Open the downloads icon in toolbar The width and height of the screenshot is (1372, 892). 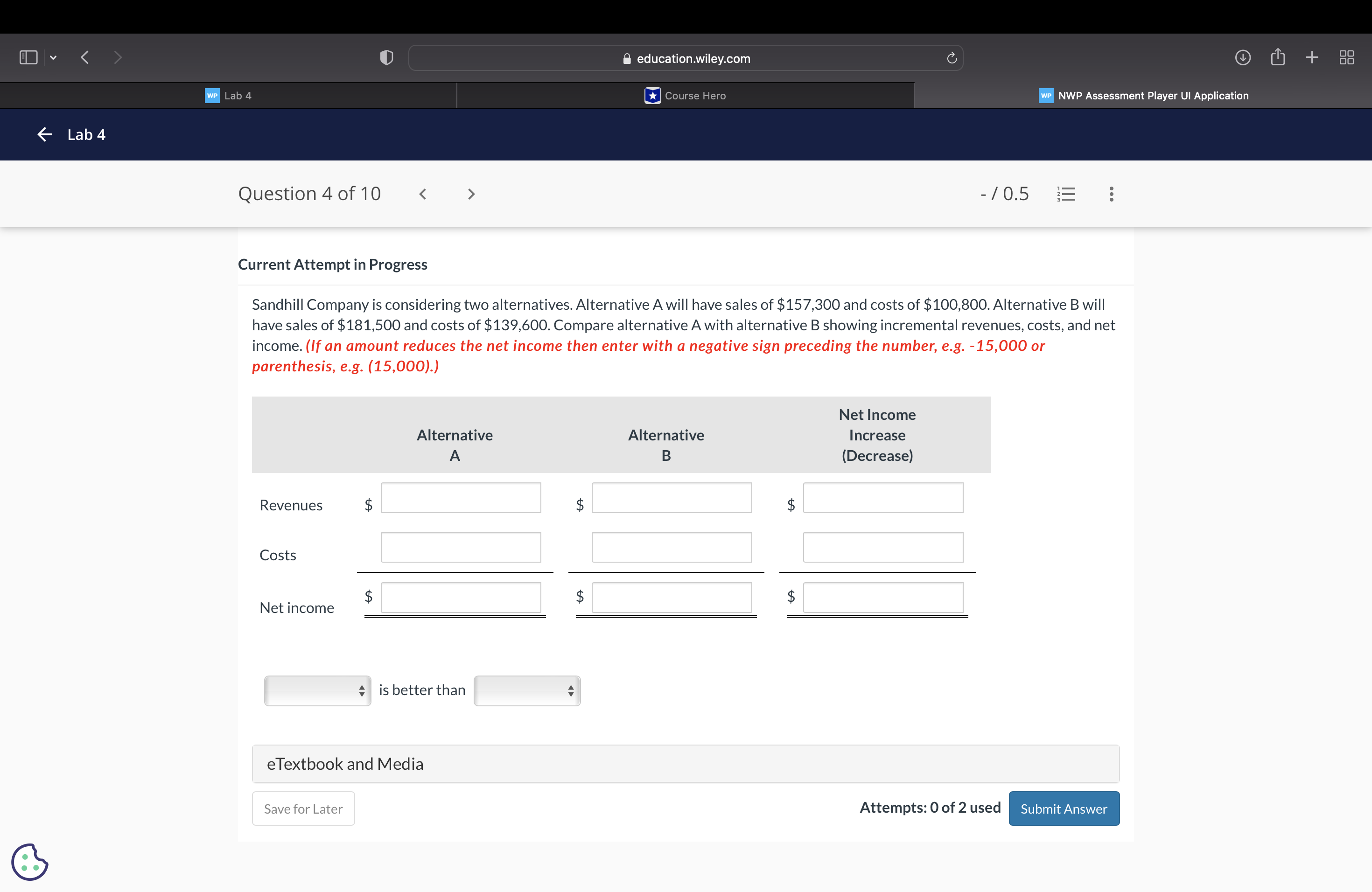[x=1242, y=58]
